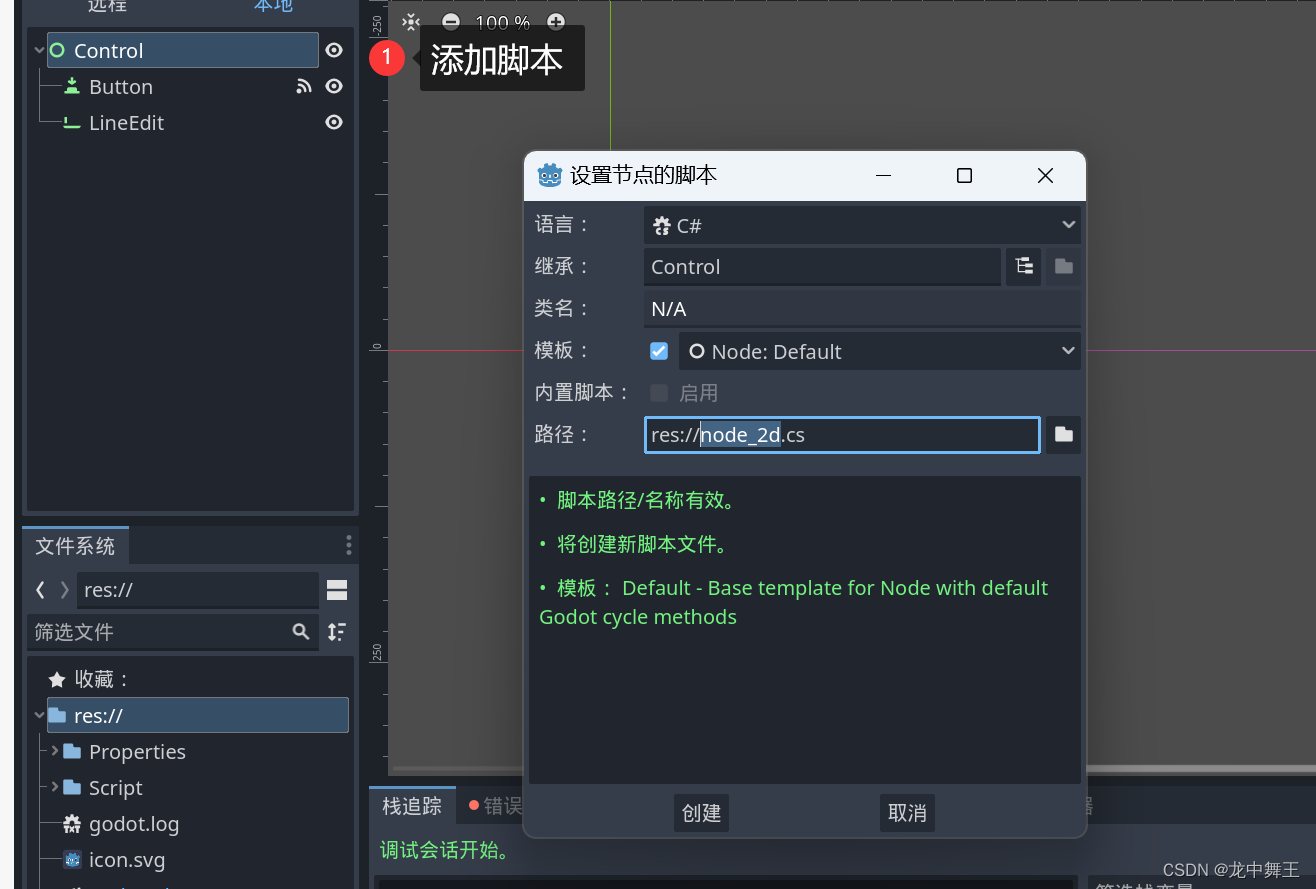Switch to the 错误 errors tab
This screenshot has height=889, width=1316.
(494, 806)
